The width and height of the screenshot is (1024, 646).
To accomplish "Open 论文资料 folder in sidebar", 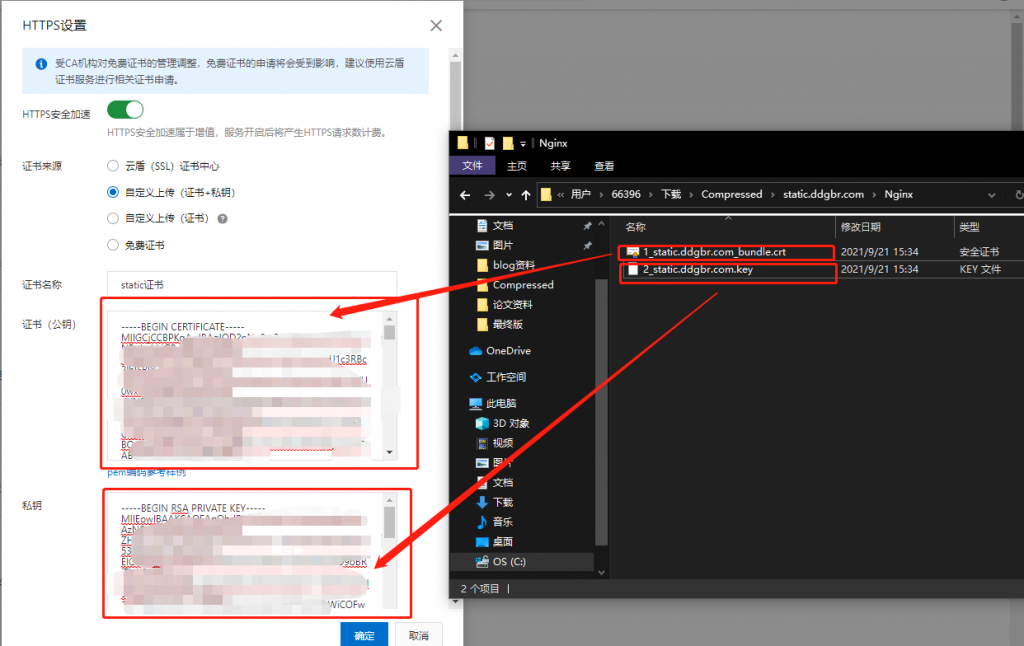I will (x=512, y=304).
